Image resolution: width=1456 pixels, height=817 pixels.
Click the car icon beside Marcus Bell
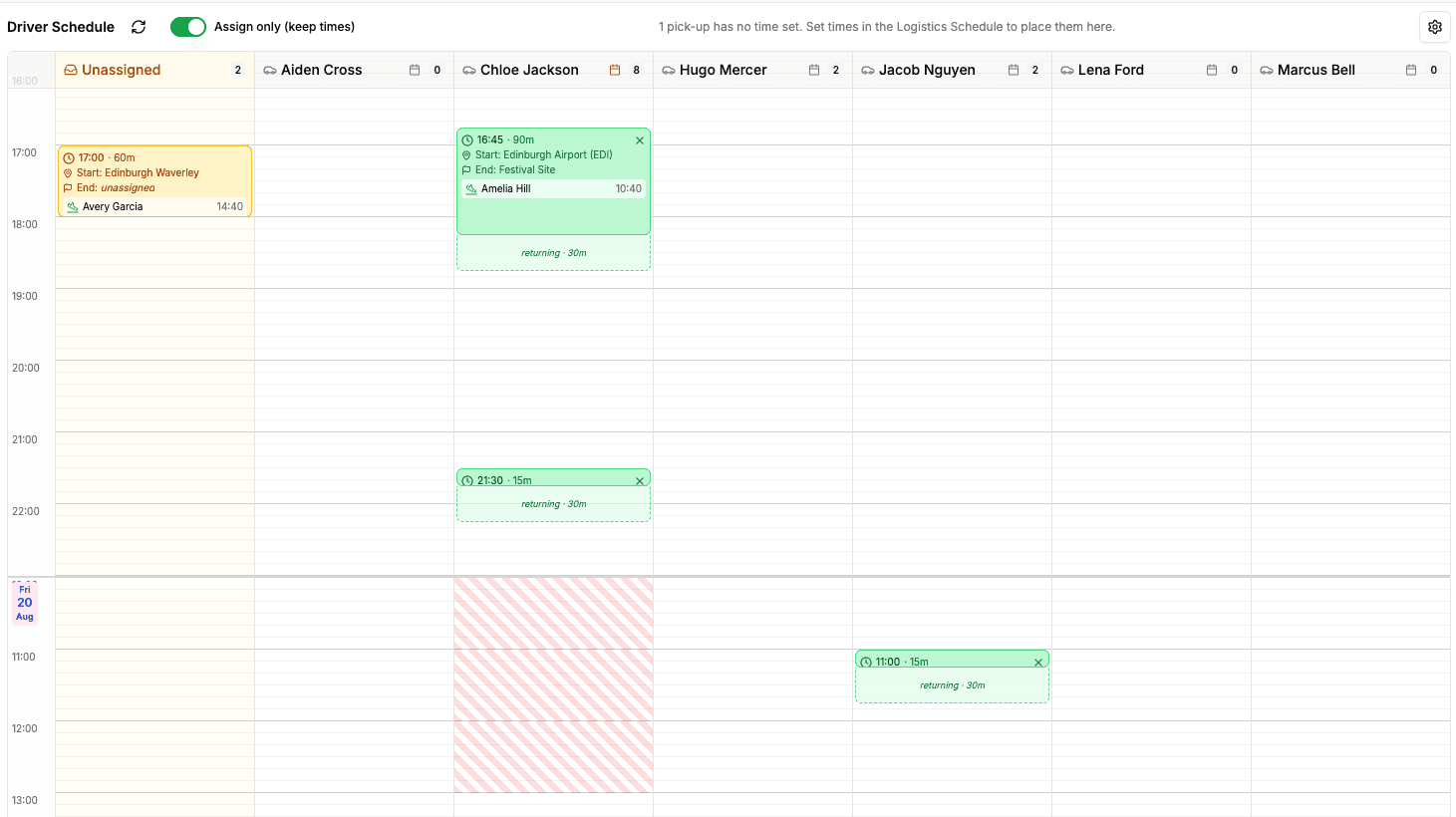pos(1267,71)
